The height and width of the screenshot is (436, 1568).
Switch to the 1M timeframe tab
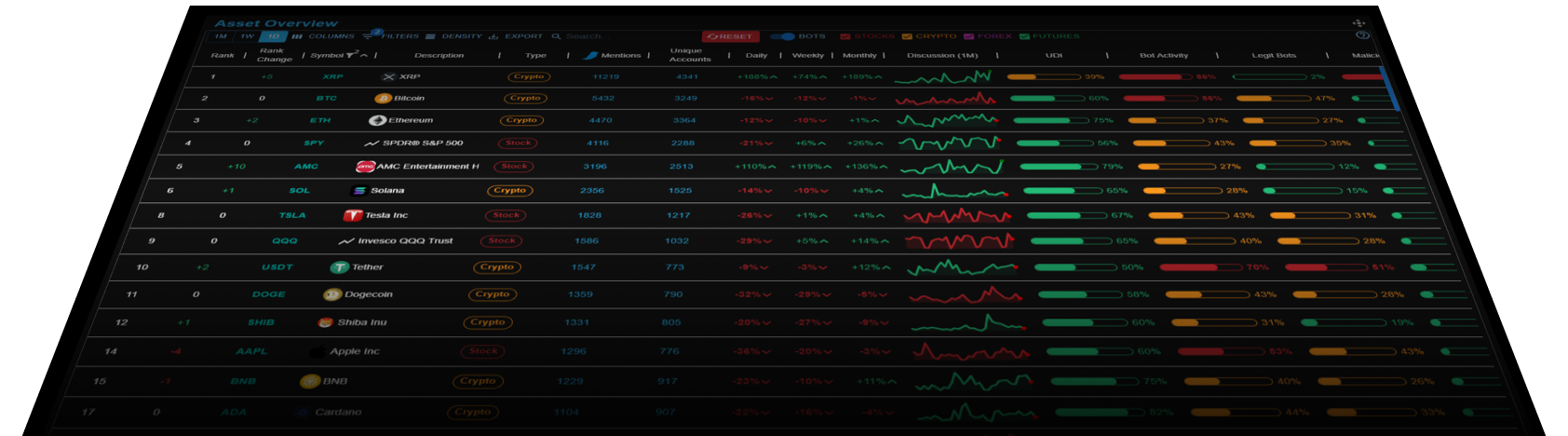[x=221, y=36]
